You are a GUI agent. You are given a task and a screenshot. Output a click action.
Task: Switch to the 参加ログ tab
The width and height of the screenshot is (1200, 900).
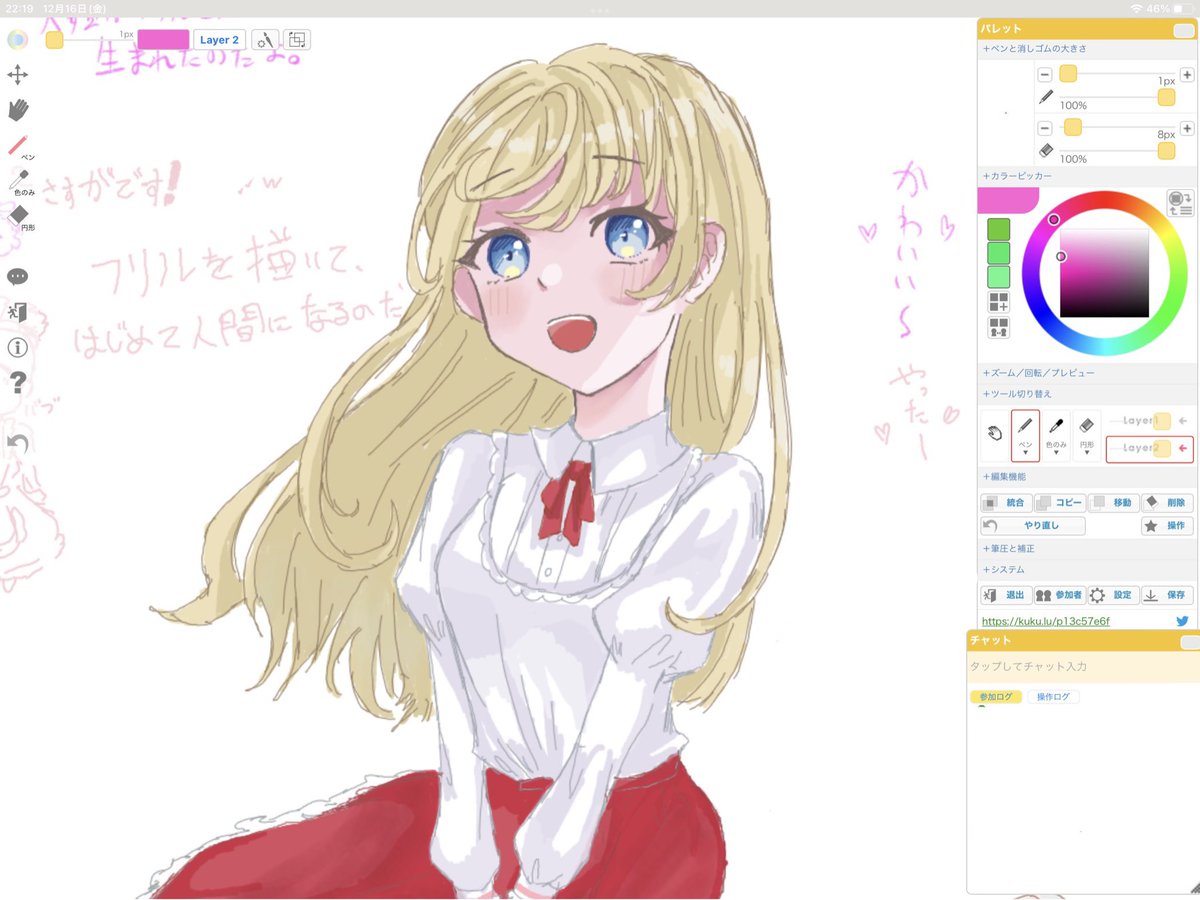click(x=995, y=697)
